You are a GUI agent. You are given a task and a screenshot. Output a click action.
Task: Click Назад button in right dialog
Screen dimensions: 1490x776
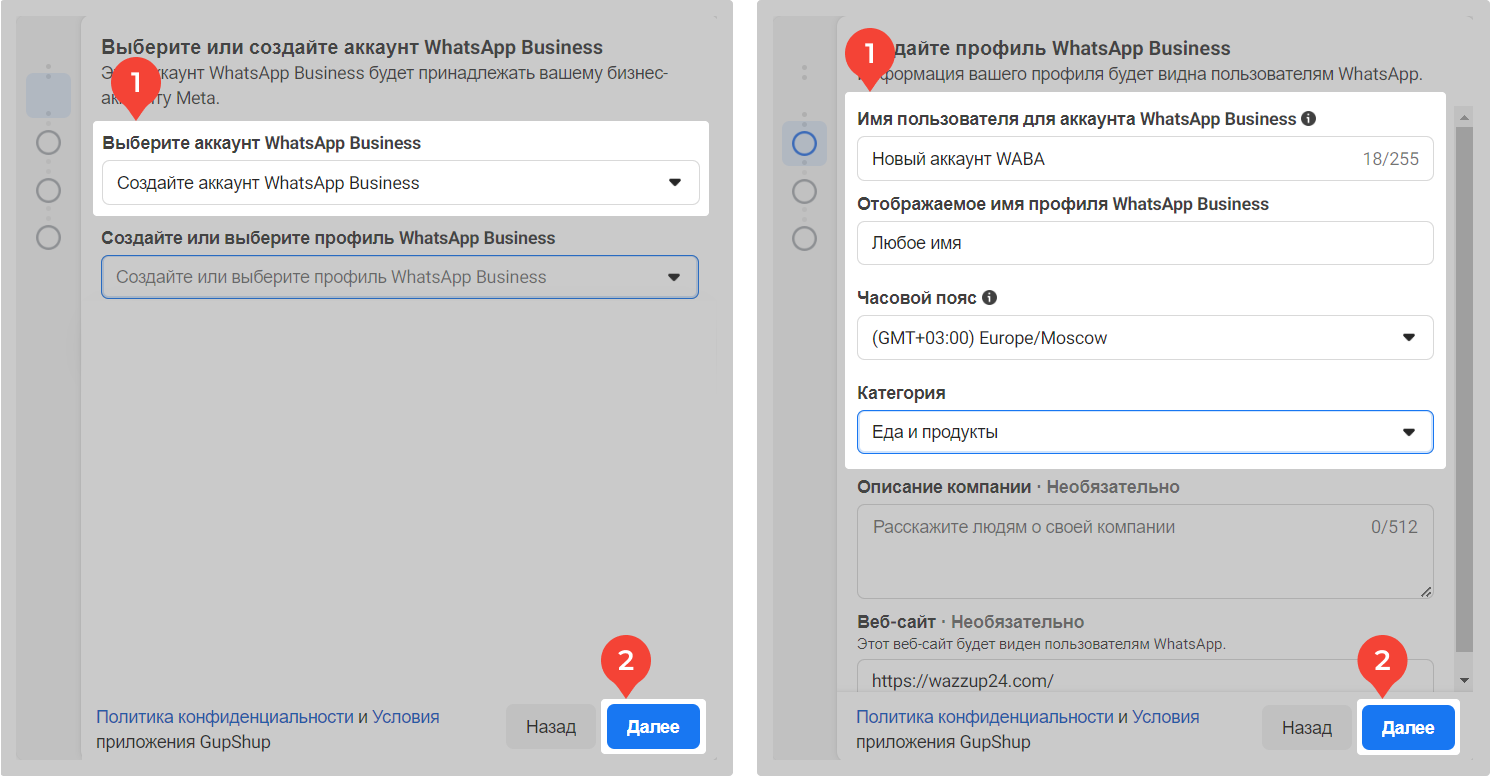coord(1307,727)
